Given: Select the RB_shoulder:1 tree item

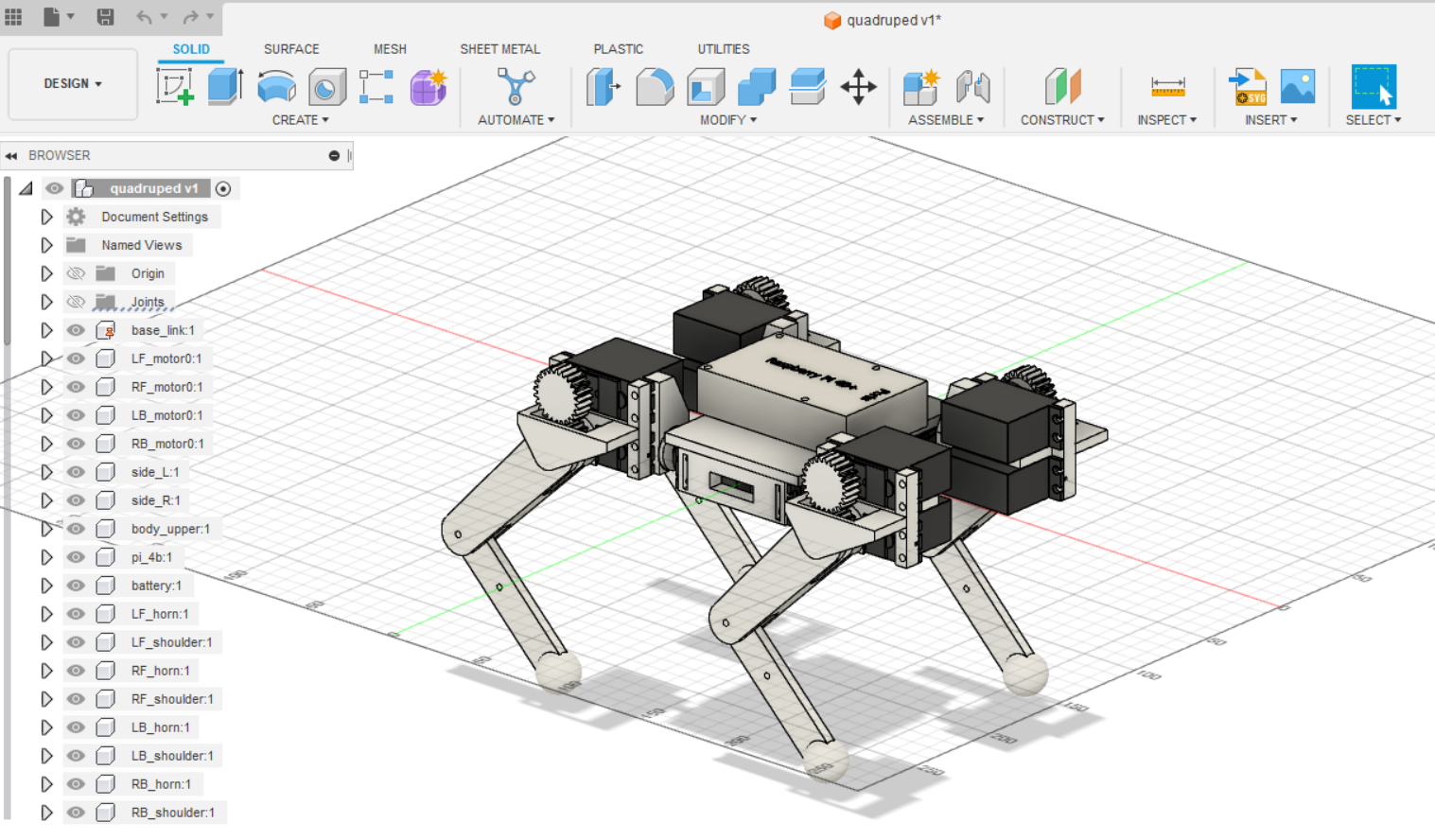Looking at the screenshot, I should (173, 813).
